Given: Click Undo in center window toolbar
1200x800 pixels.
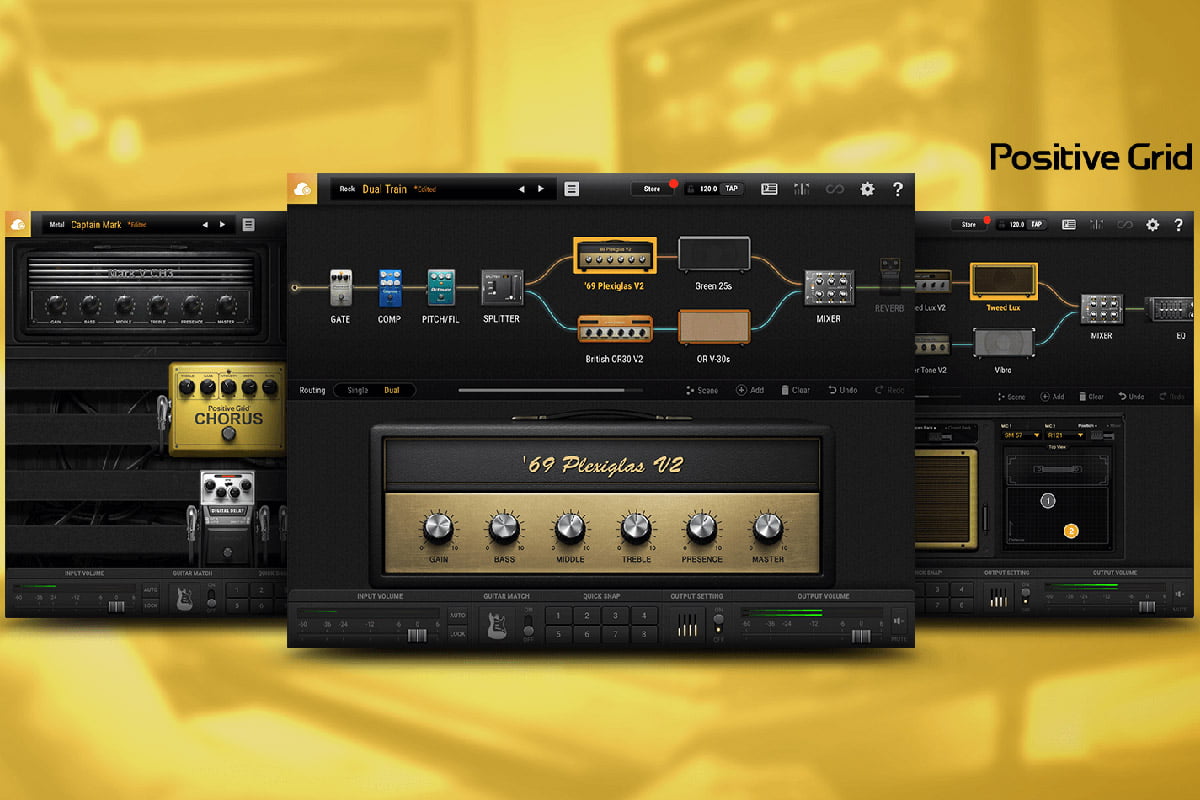Looking at the screenshot, I should click(x=842, y=390).
